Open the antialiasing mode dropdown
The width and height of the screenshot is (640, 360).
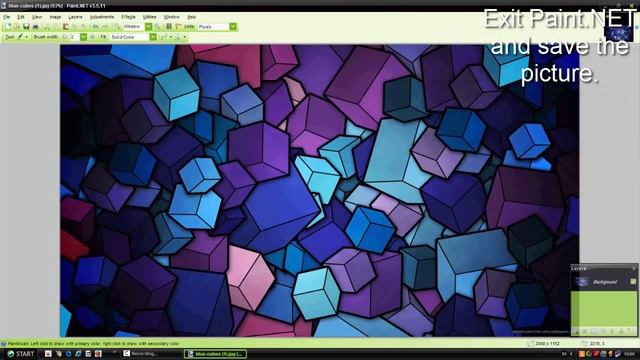coord(167,37)
